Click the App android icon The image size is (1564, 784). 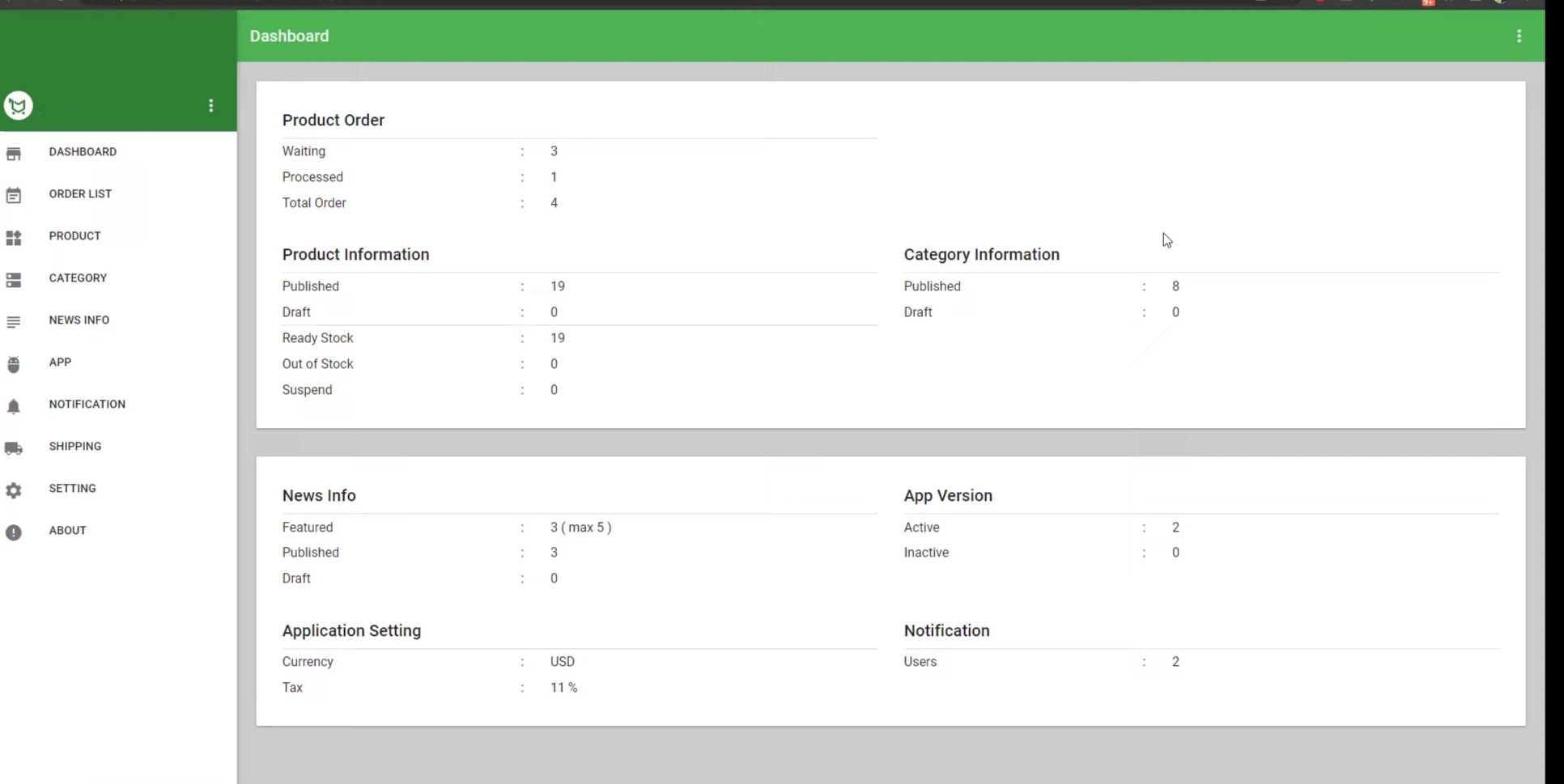click(14, 364)
